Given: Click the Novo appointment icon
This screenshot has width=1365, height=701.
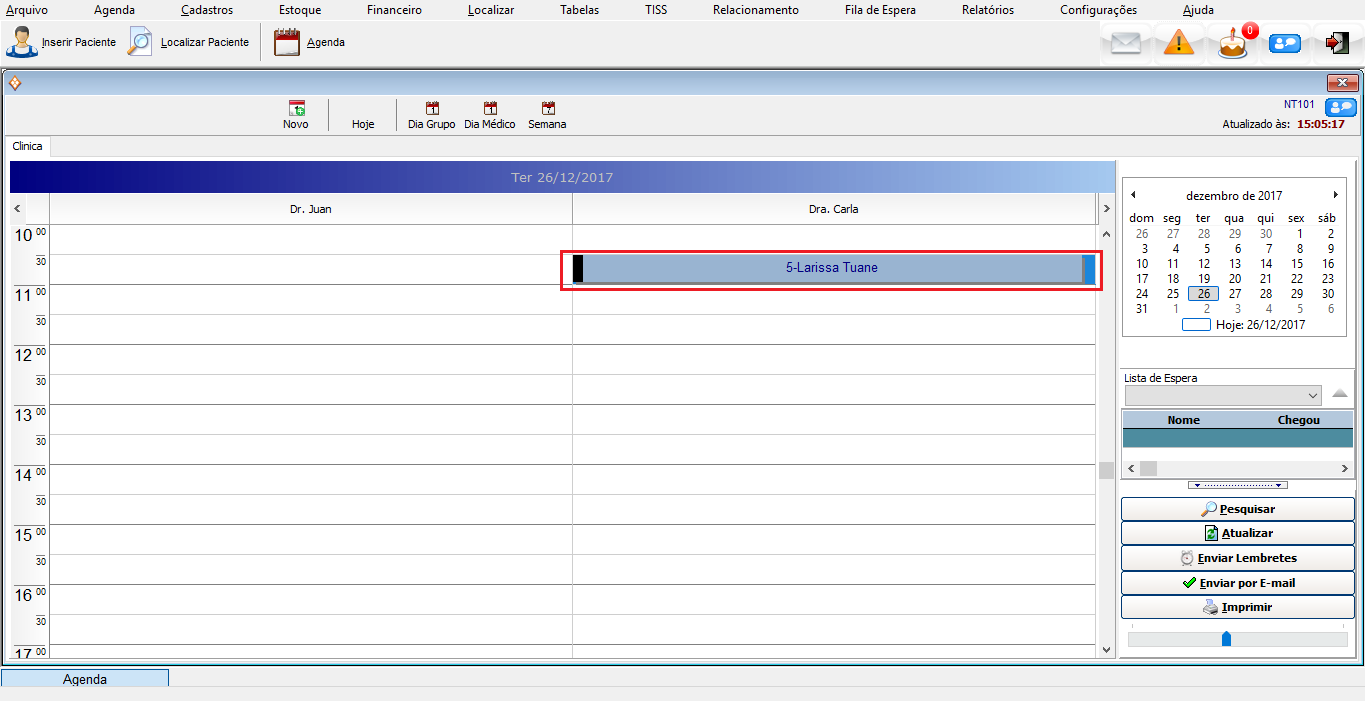Looking at the screenshot, I should point(296,109).
